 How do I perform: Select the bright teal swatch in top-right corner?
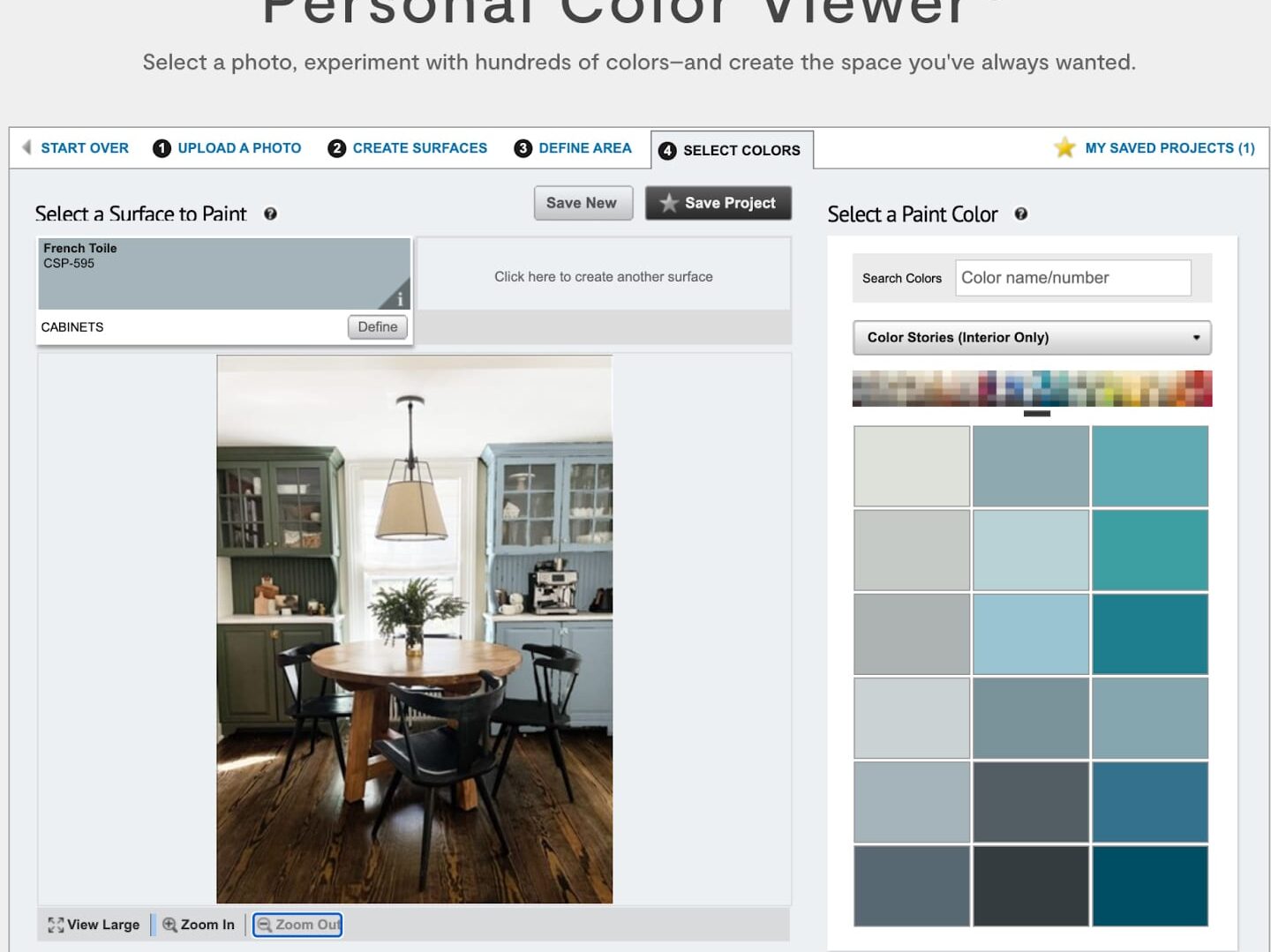(1150, 466)
